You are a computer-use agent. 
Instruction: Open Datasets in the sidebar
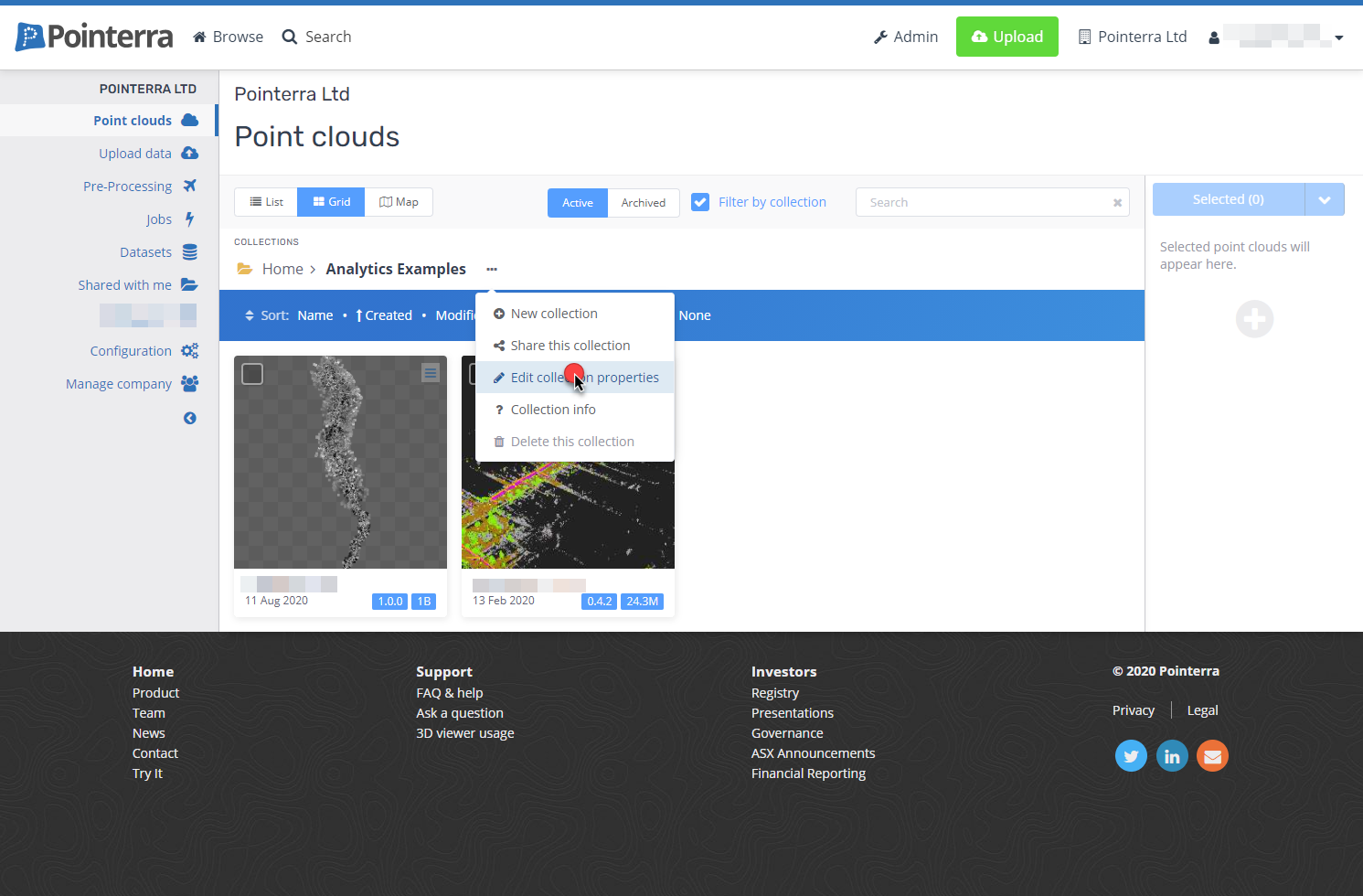point(145,251)
